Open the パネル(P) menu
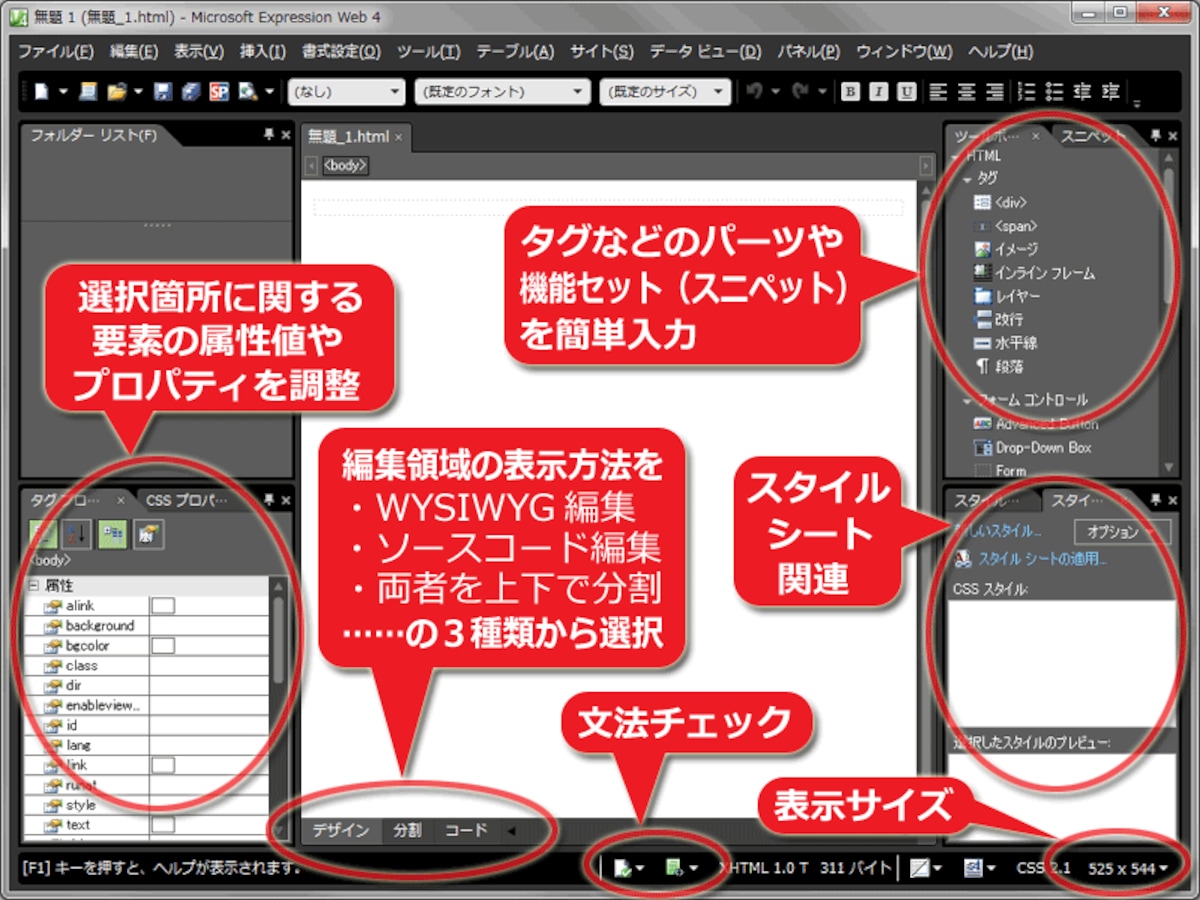Image resolution: width=1200 pixels, height=900 pixels. coord(808,52)
